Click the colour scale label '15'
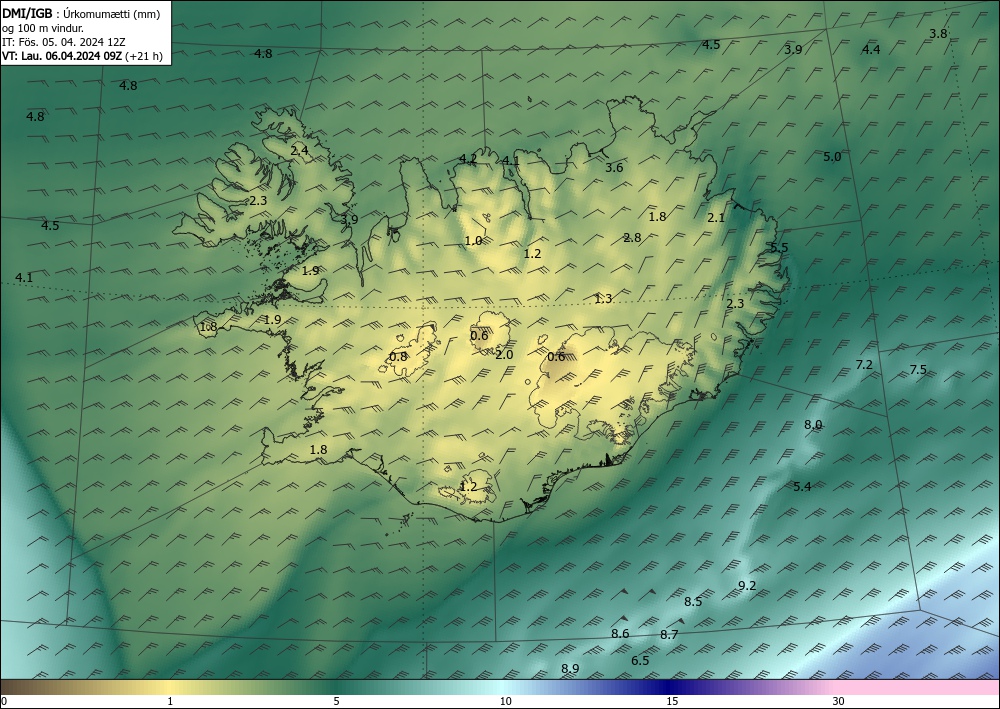This screenshot has width=1000, height=709. (672, 702)
